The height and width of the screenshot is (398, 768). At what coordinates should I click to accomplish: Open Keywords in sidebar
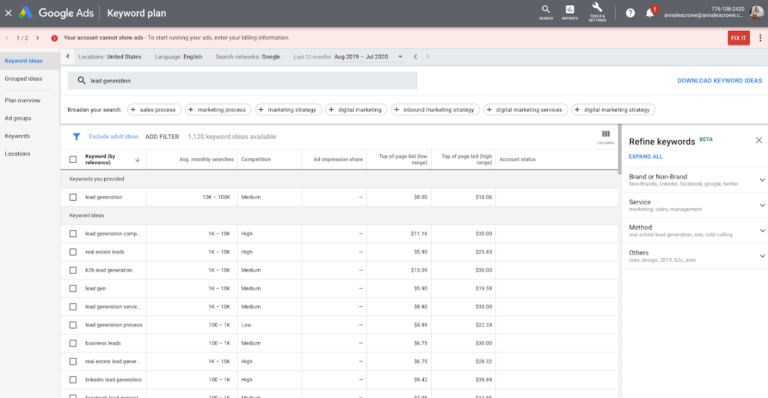(17, 136)
